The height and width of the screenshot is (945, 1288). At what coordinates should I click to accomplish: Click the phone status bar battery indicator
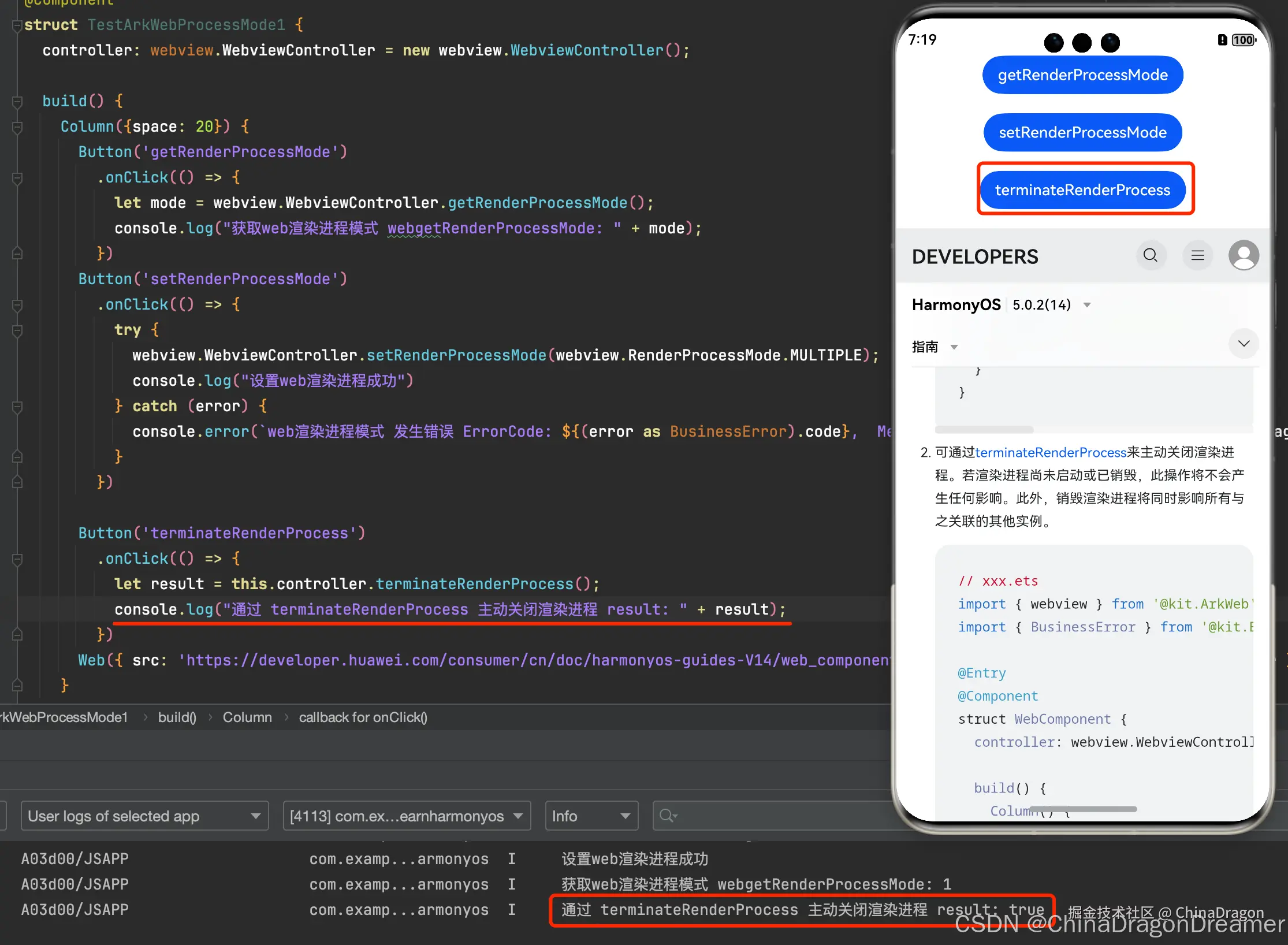pos(1243,40)
